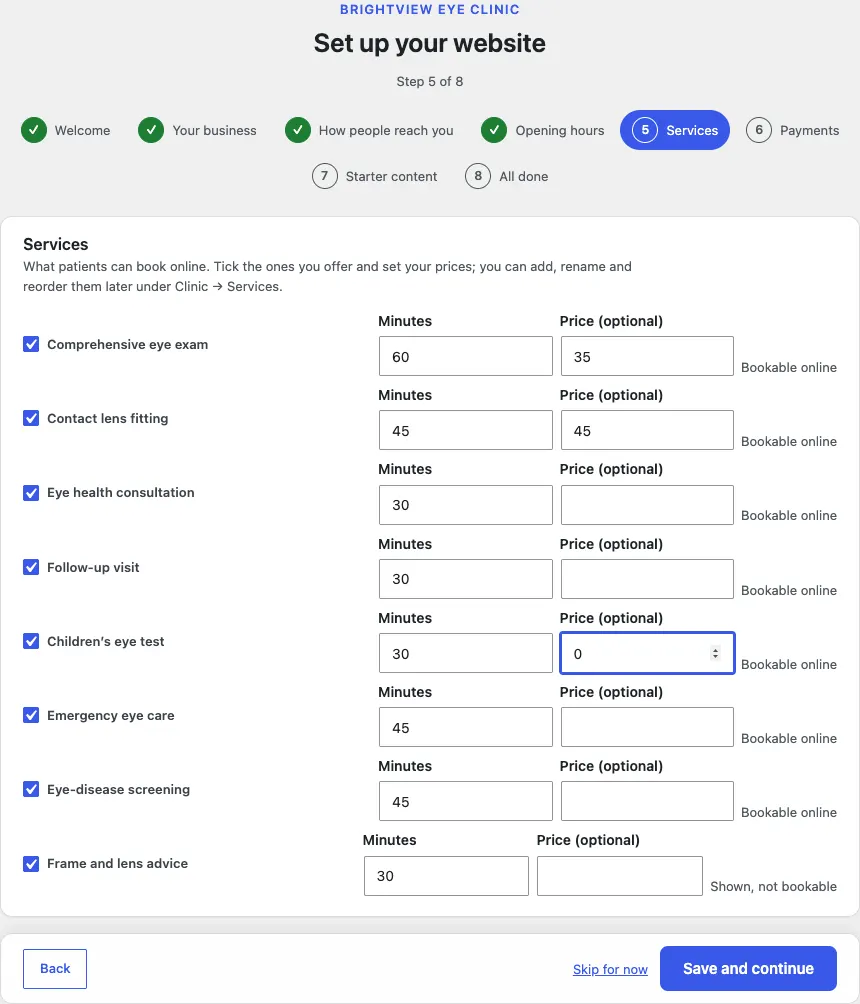Viewport: 860px width, 1004px height.
Task: Jump to How people reach you step
Action: click(369, 130)
